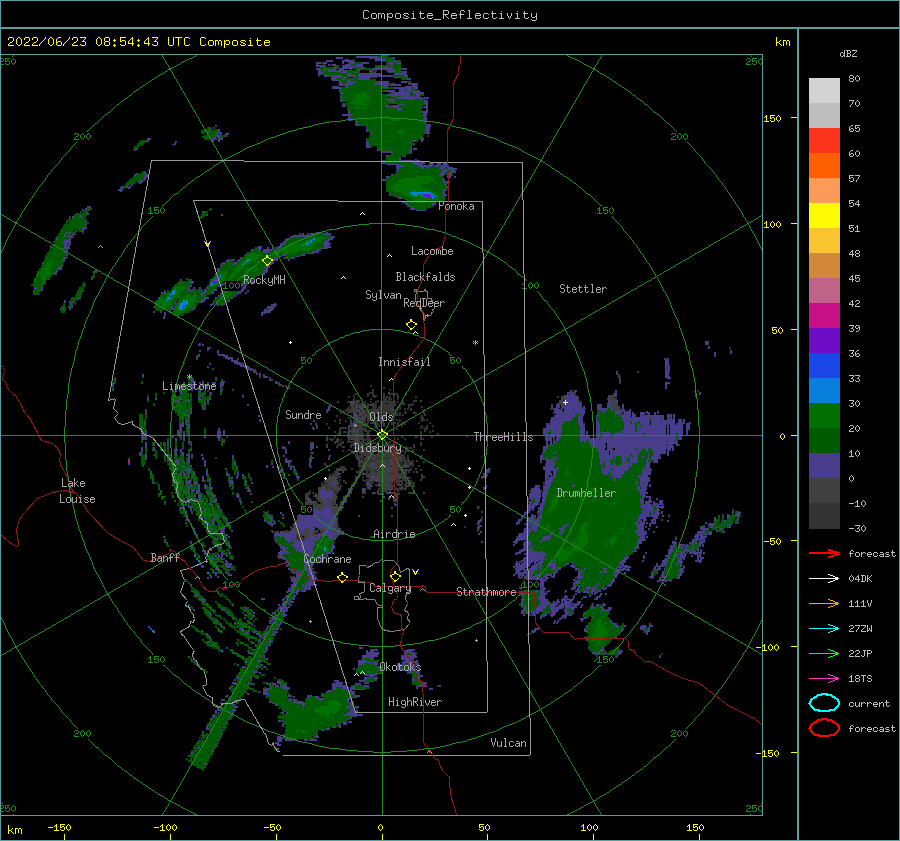
Task: Click the Vulcan label
Action: (x=509, y=743)
